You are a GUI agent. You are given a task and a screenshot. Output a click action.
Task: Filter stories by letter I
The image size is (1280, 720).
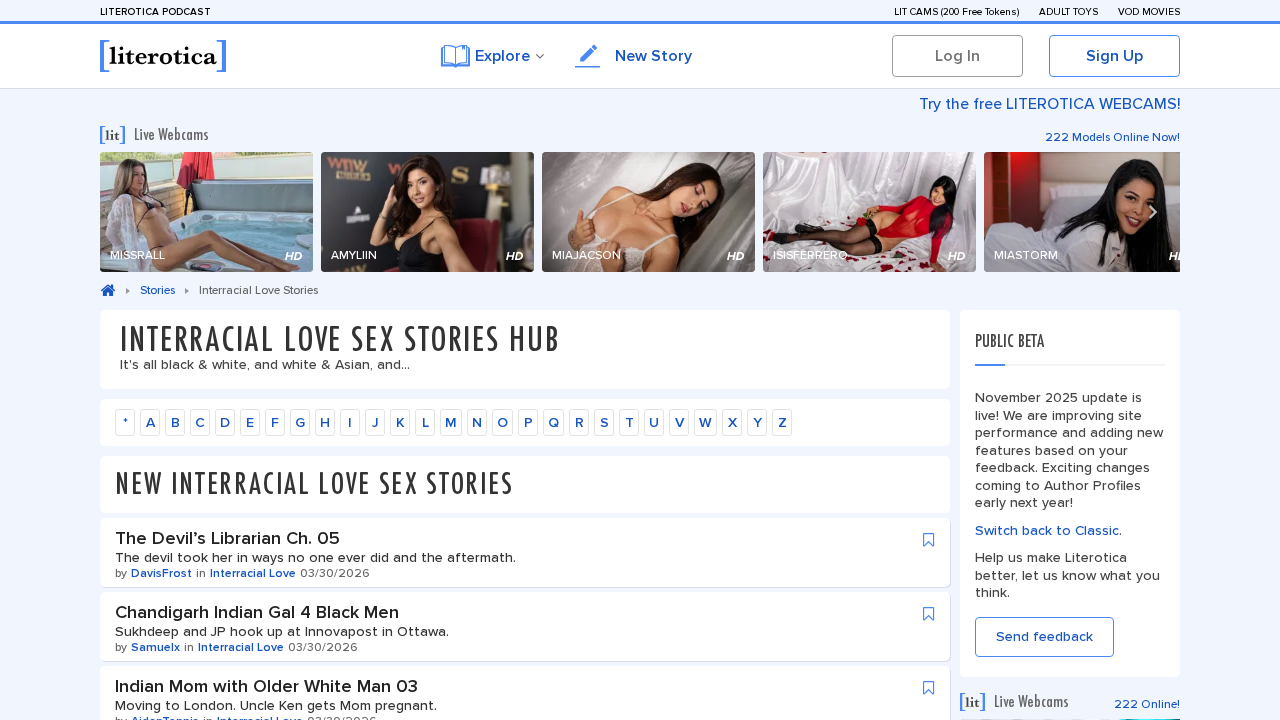click(x=350, y=422)
